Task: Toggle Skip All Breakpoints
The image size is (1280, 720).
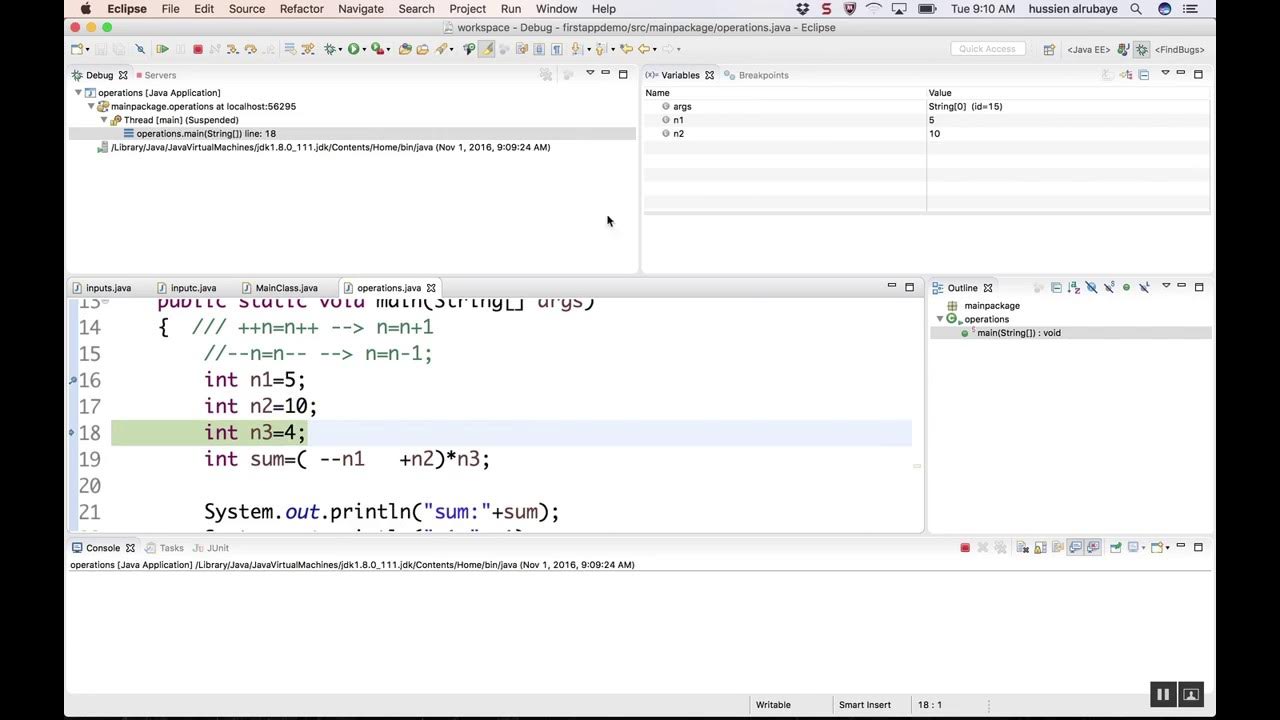Action: (140, 49)
